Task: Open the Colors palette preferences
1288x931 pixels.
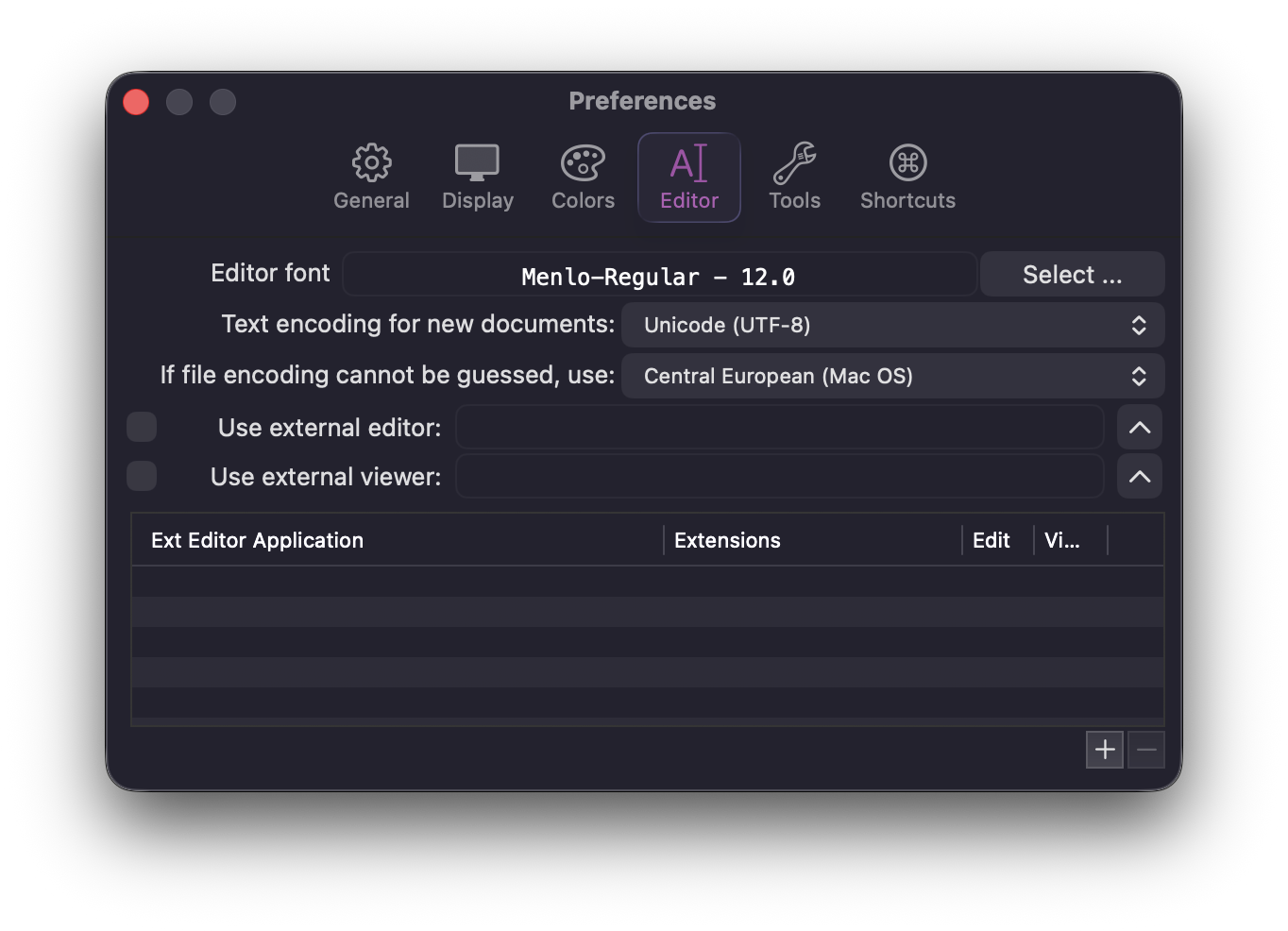Action: 582,177
